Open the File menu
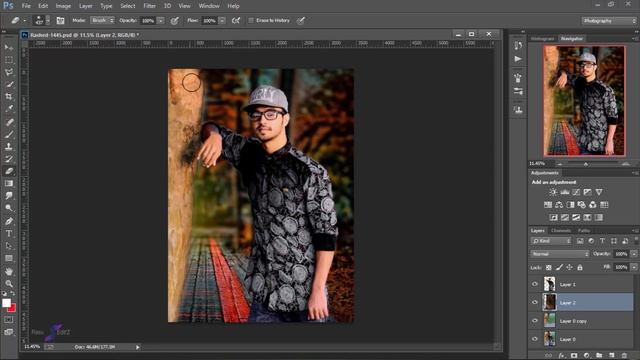Screen dimensions: 640x360 (26, 6)
